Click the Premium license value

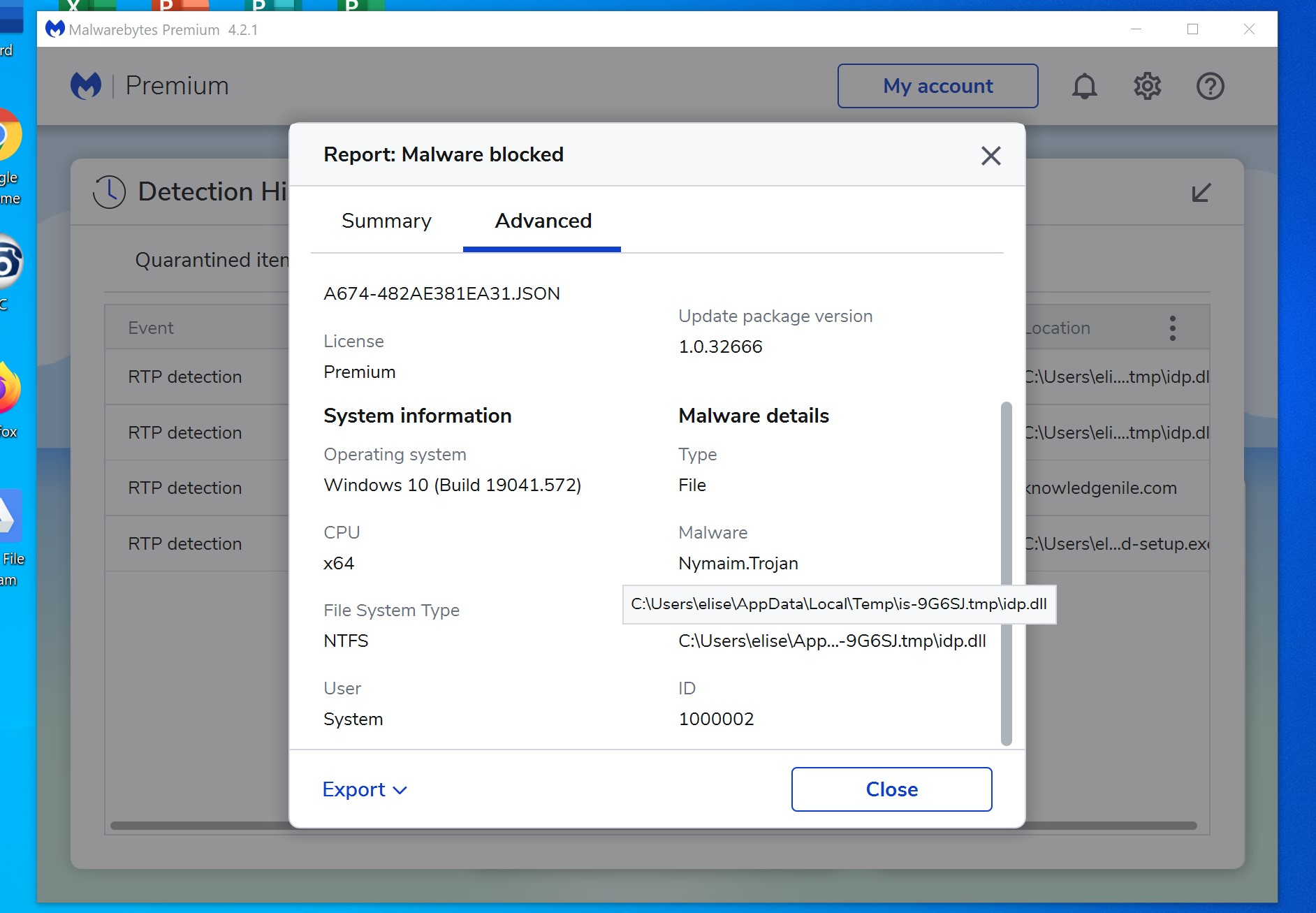click(x=359, y=372)
